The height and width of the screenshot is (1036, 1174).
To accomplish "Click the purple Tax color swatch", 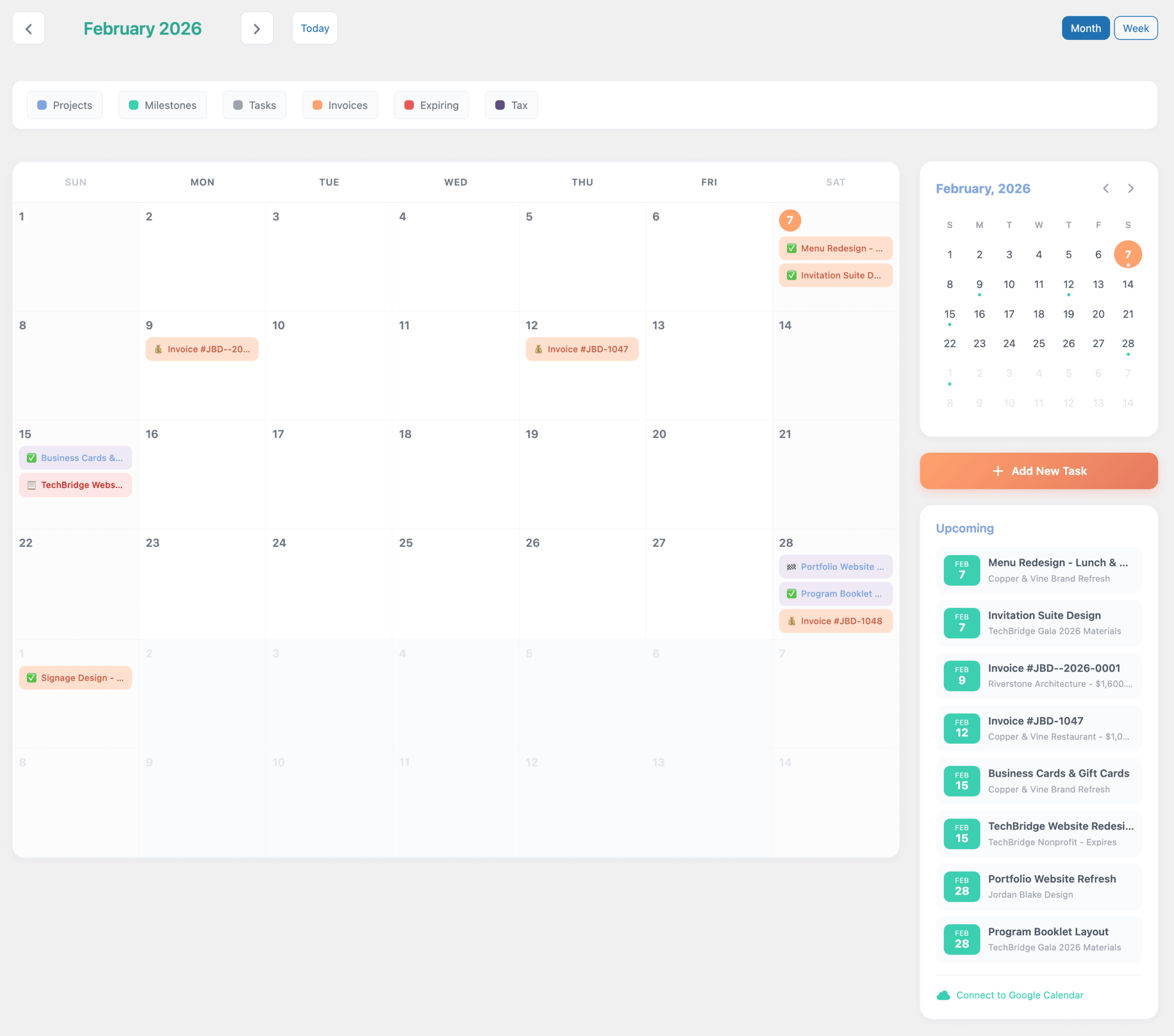I will [x=500, y=105].
